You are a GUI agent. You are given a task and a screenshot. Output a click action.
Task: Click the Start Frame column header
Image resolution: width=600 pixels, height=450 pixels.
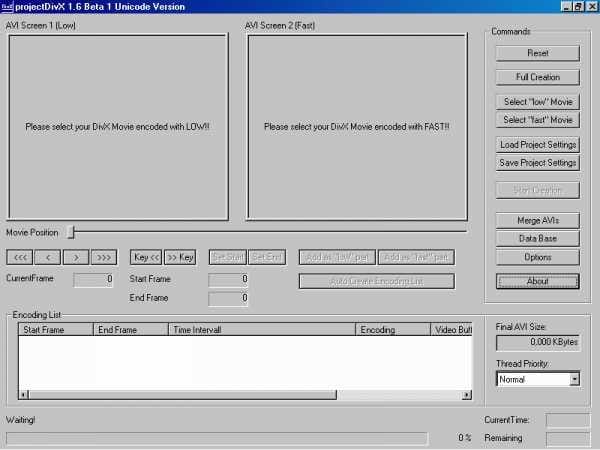55,329
